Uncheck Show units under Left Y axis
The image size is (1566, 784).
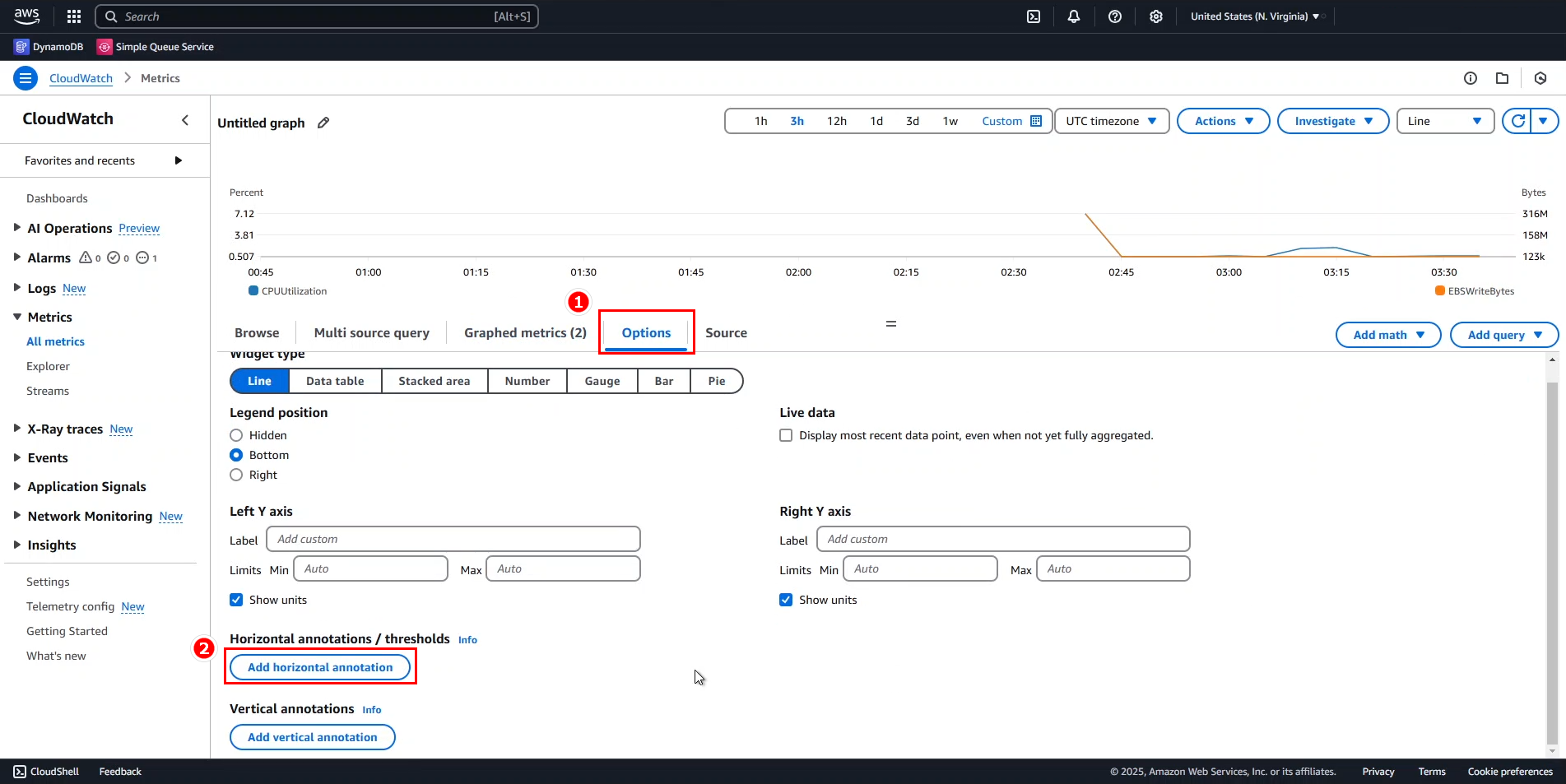236,600
